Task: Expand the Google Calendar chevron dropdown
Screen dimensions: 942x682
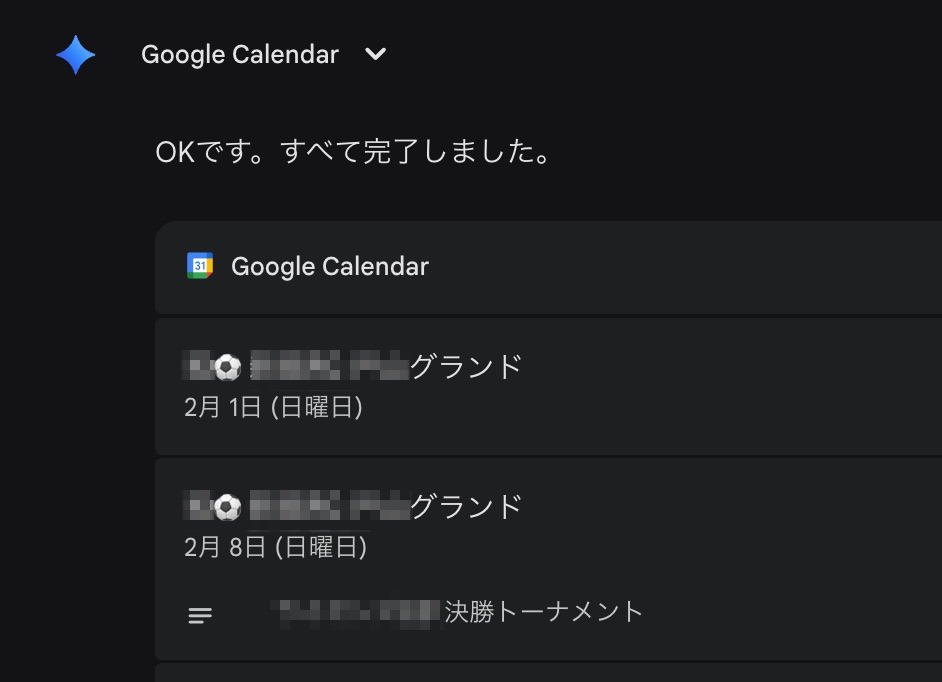Action: coord(376,55)
